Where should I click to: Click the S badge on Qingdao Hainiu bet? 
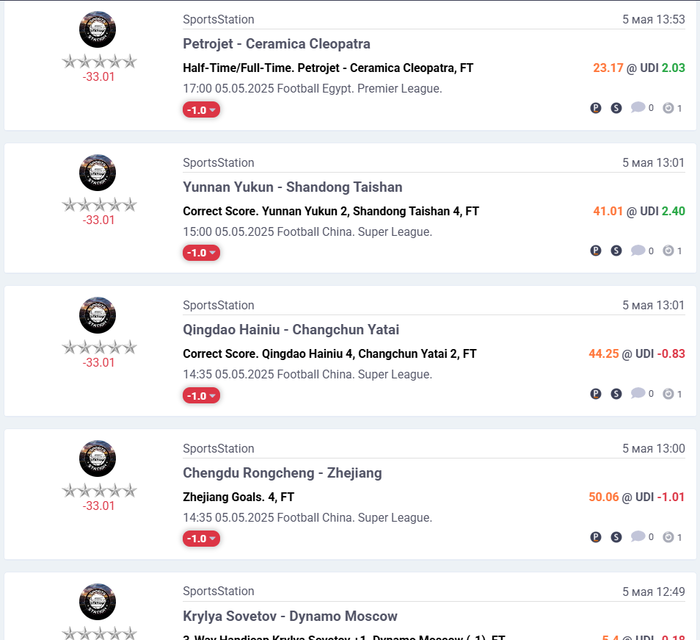(616, 394)
